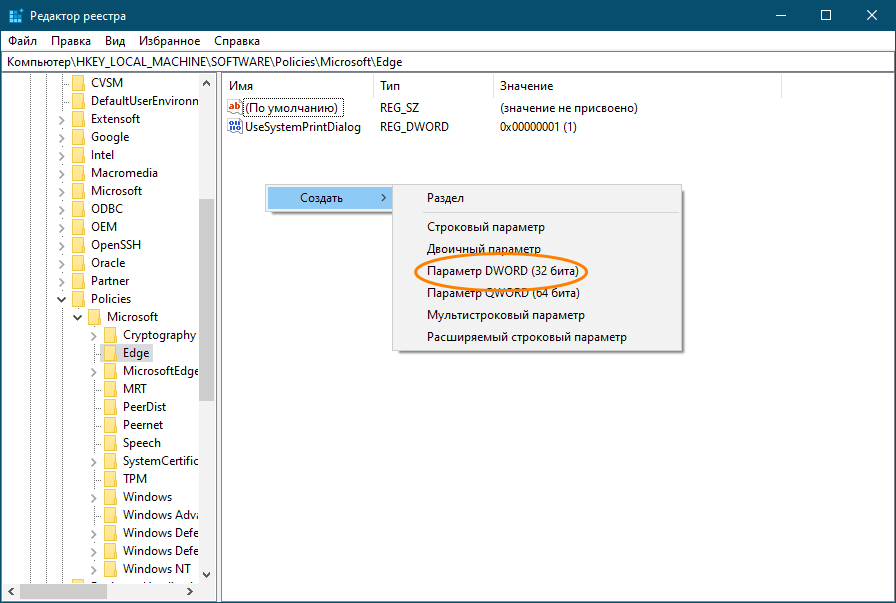Select the MicrosoftEdge key label
896x603 pixels.
161,371
